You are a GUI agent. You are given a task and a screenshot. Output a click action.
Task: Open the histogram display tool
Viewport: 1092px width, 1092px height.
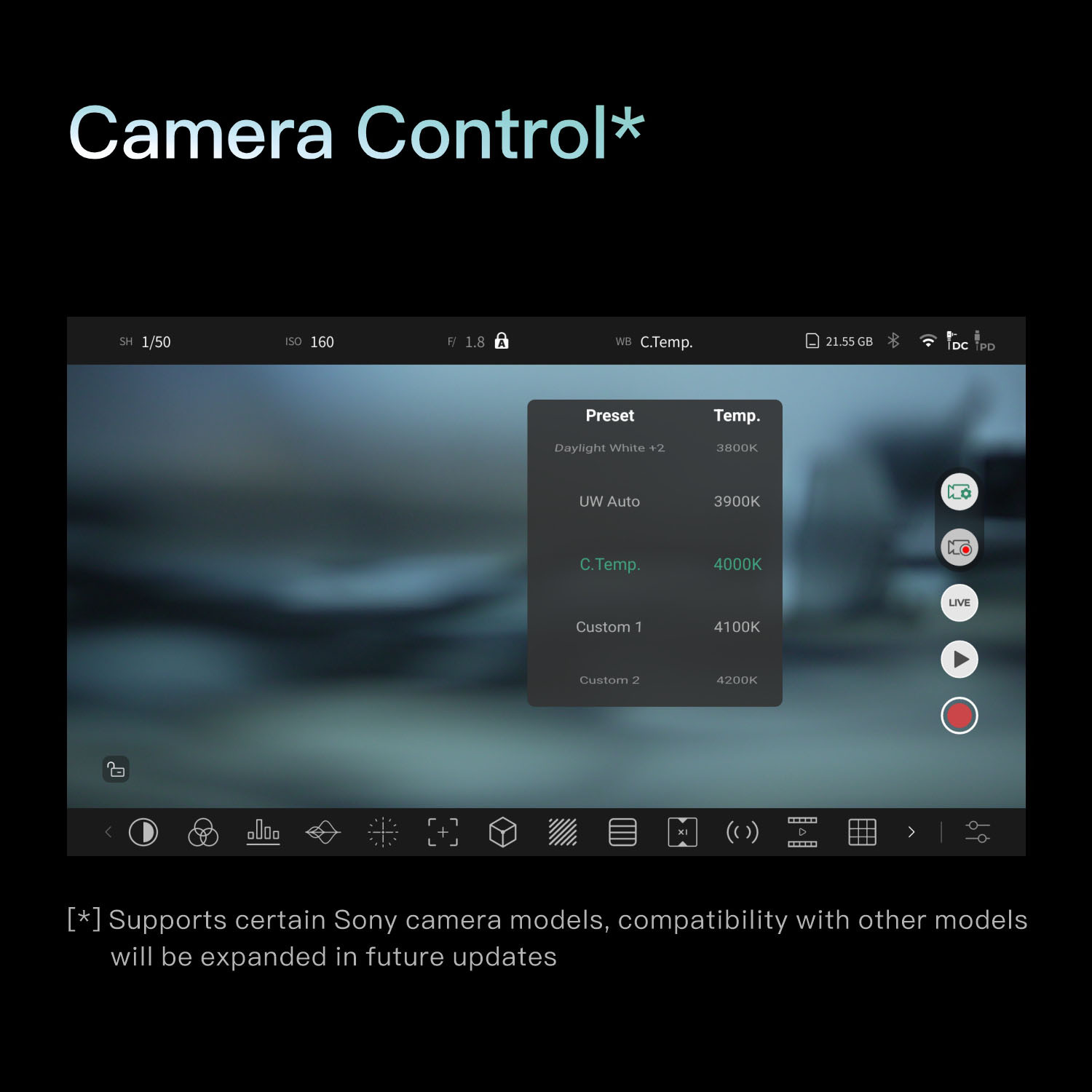pos(263,831)
